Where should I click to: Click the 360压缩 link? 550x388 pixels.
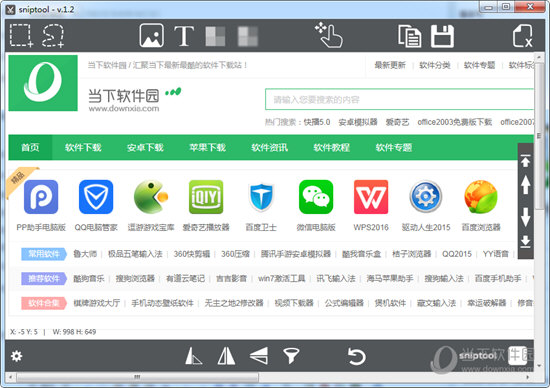tap(235, 254)
